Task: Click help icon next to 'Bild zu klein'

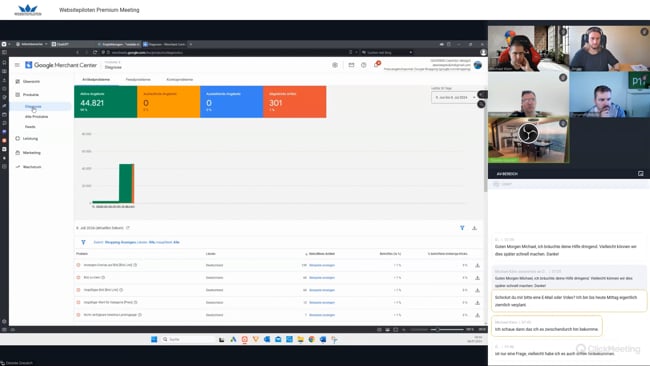Action: point(103,277)
